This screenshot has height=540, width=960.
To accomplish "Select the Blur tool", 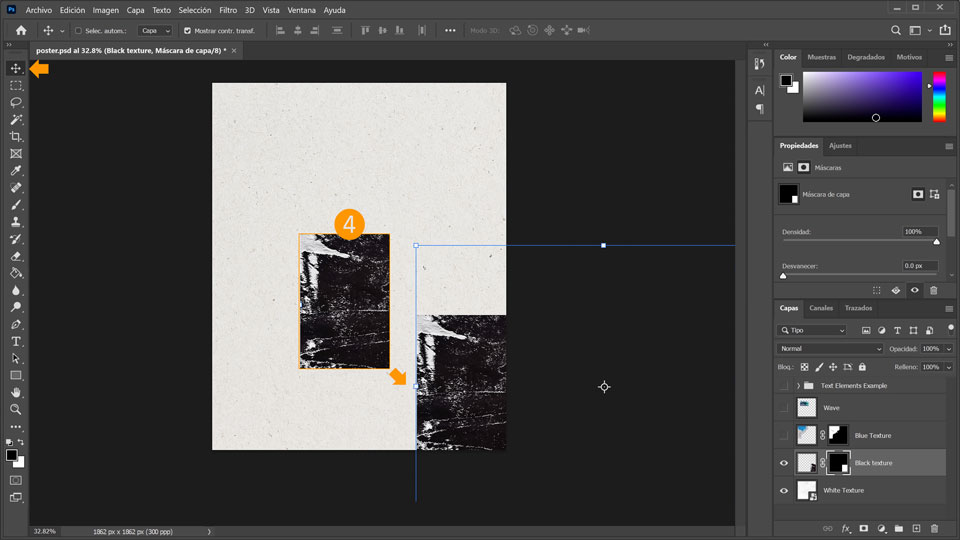I will pyautogui.click(x=16, y=290).
